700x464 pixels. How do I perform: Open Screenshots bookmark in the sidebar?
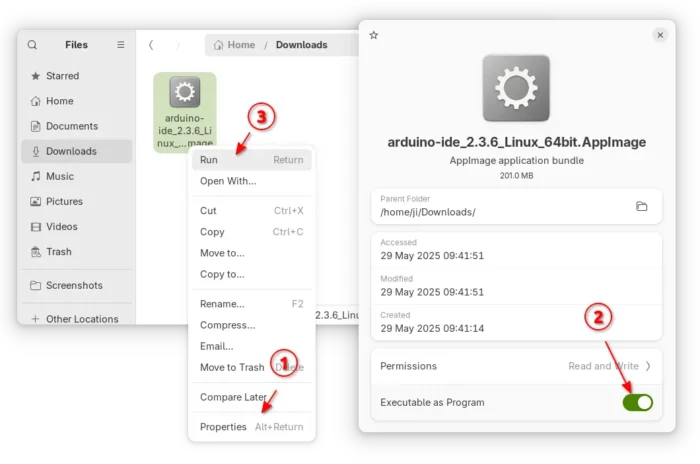coord(77,285)
